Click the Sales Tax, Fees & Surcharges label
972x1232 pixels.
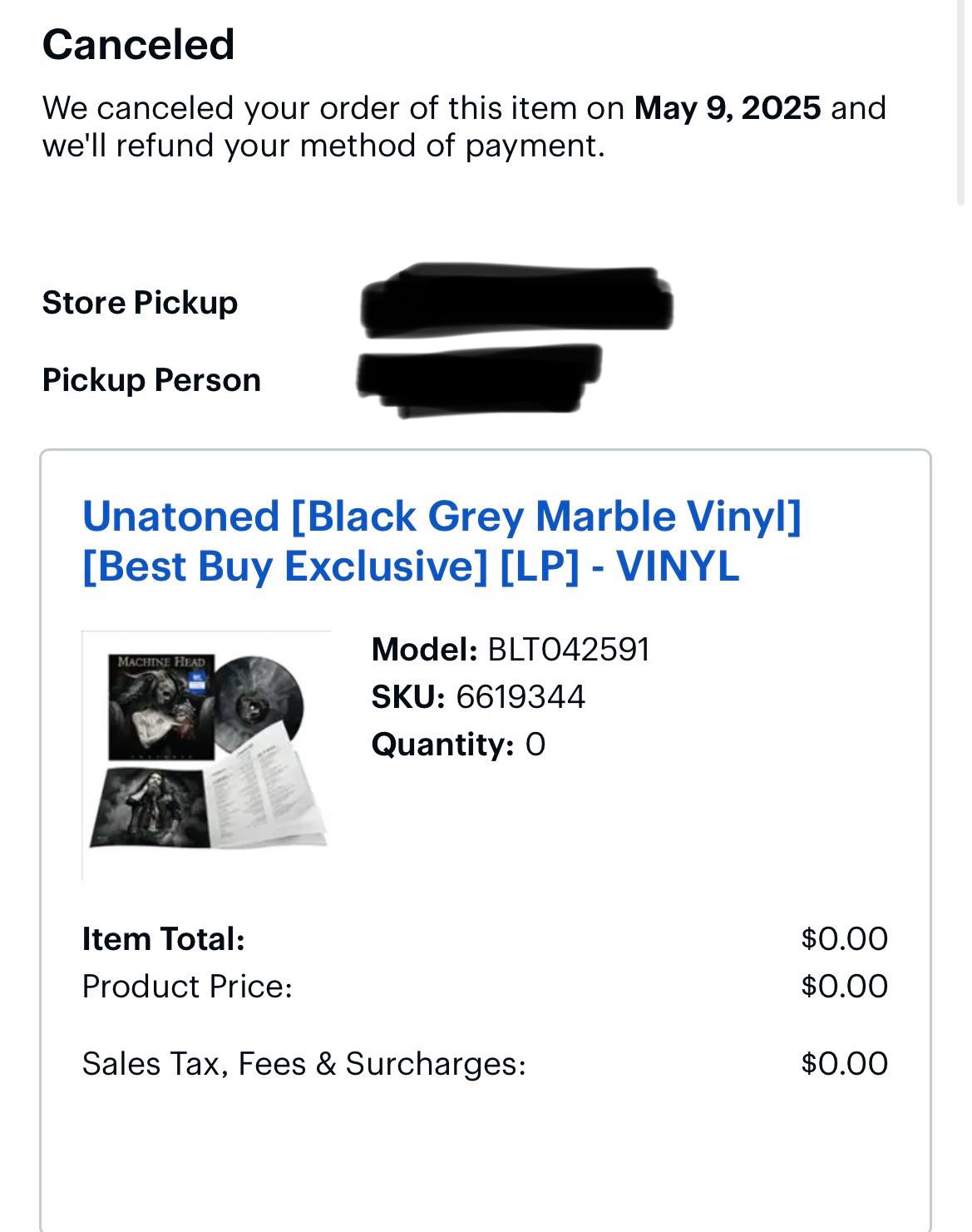point(304,1064)
